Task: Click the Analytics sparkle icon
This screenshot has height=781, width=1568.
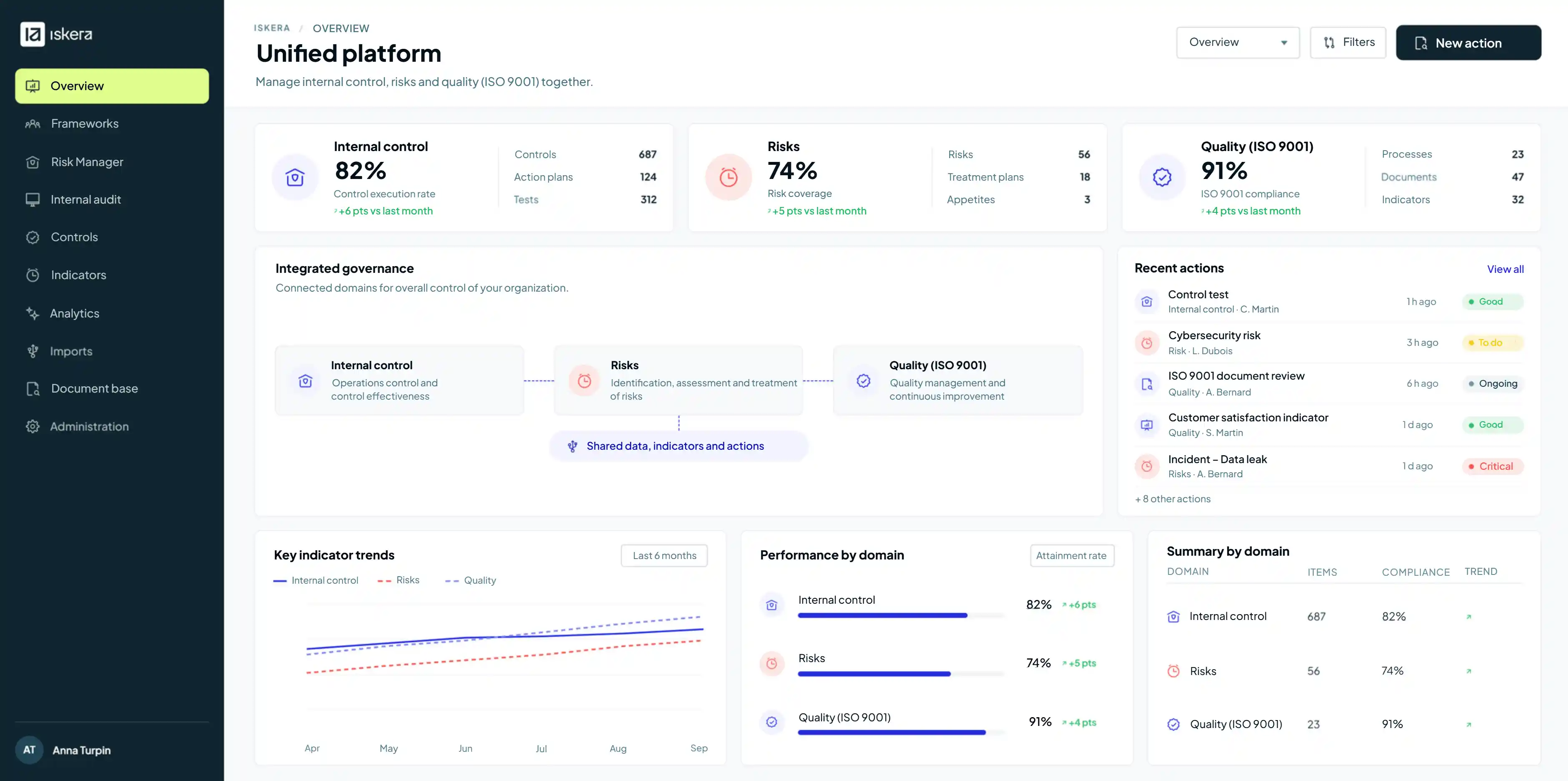Action: 32,313
